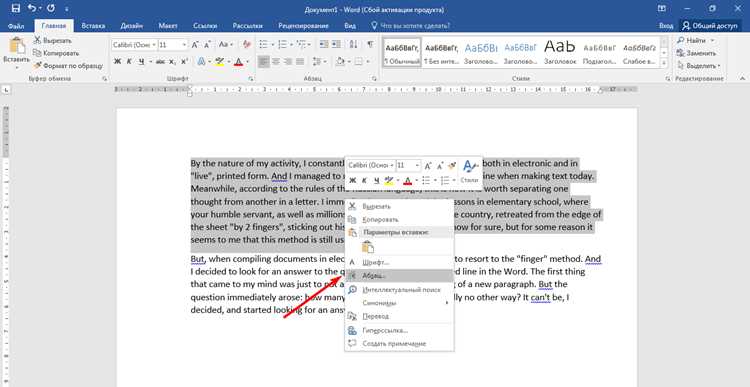750x387 pixels.
Task: Toggle paragraph marks (¶) display
Action: pyautogui.click(x=370, y=44)
